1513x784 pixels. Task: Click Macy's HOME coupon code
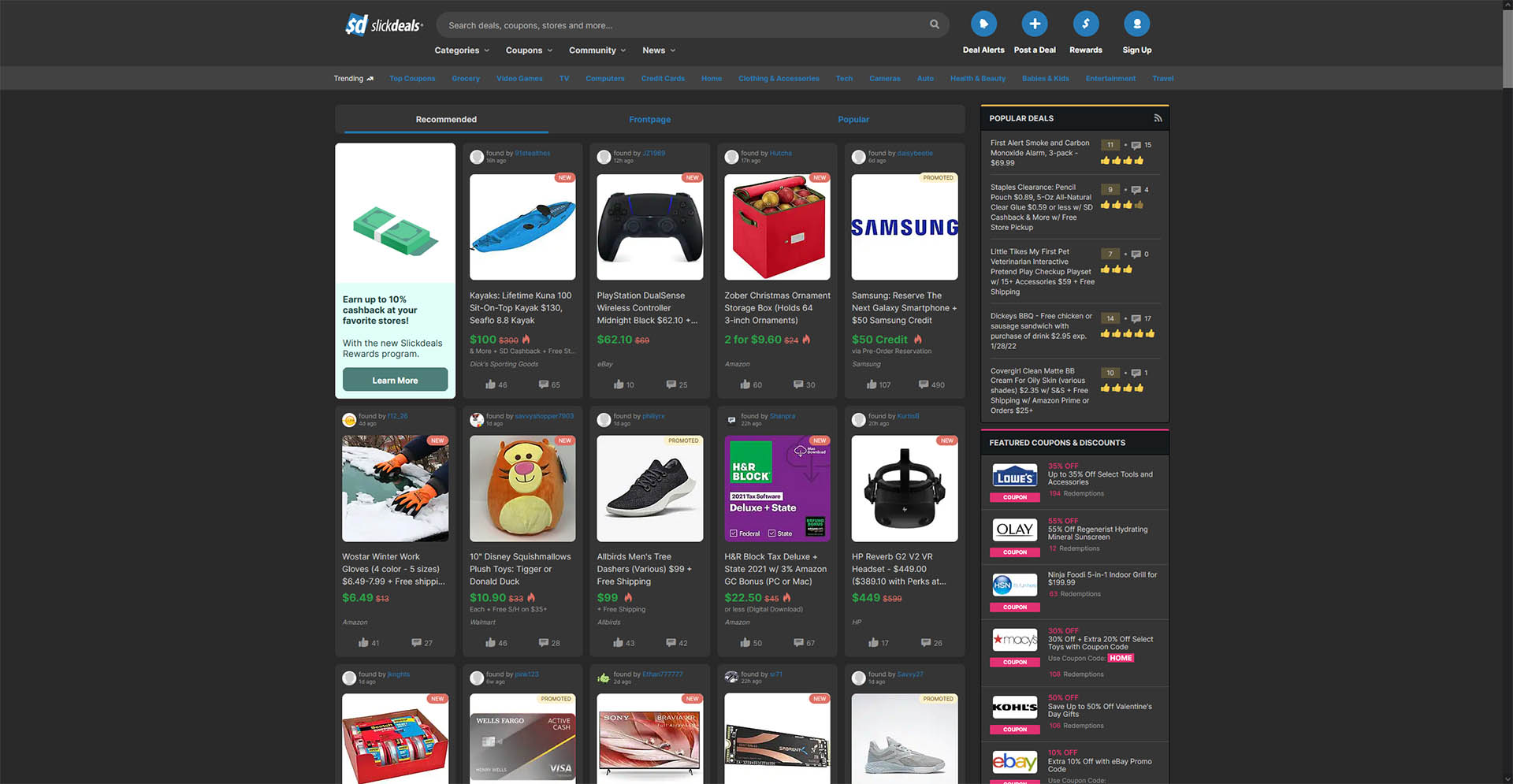(1121, 658)
